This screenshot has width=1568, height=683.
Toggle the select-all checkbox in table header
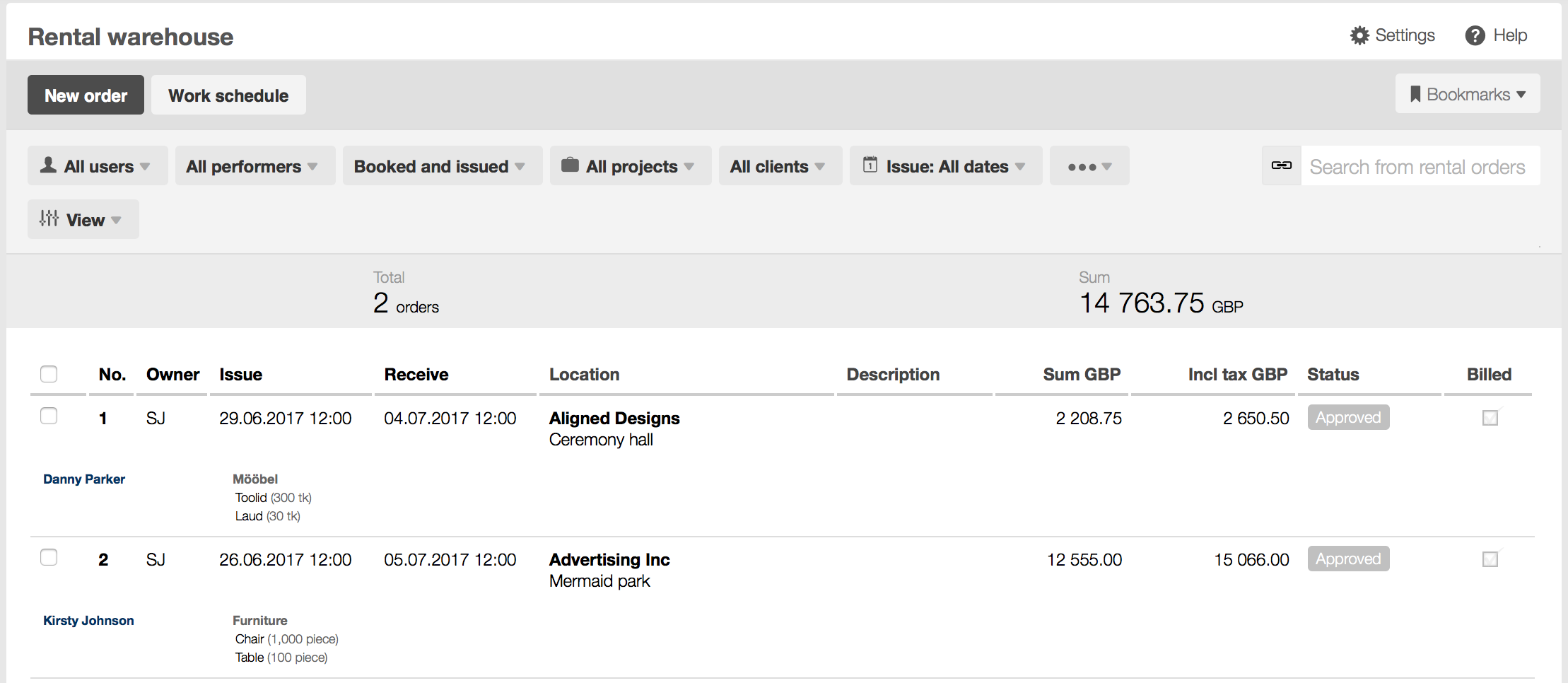coord(49,374)
